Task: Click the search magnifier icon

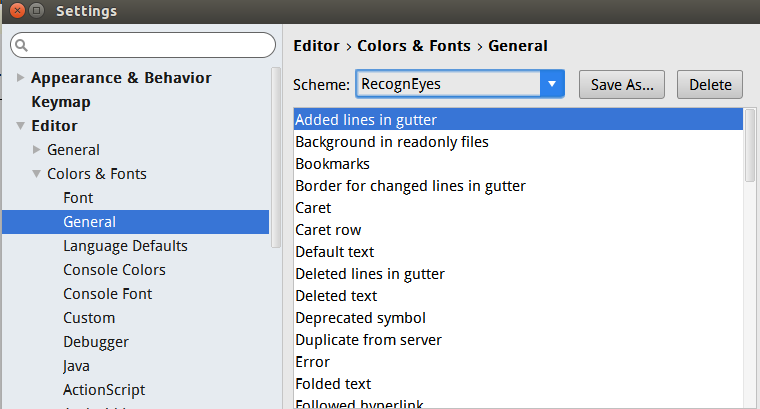Action: pyautogui.click(x=22, y=45)
